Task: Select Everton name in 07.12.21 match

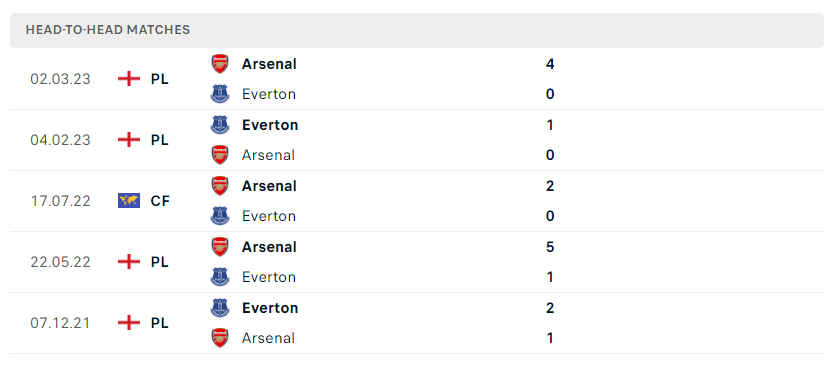Action: 270,308
